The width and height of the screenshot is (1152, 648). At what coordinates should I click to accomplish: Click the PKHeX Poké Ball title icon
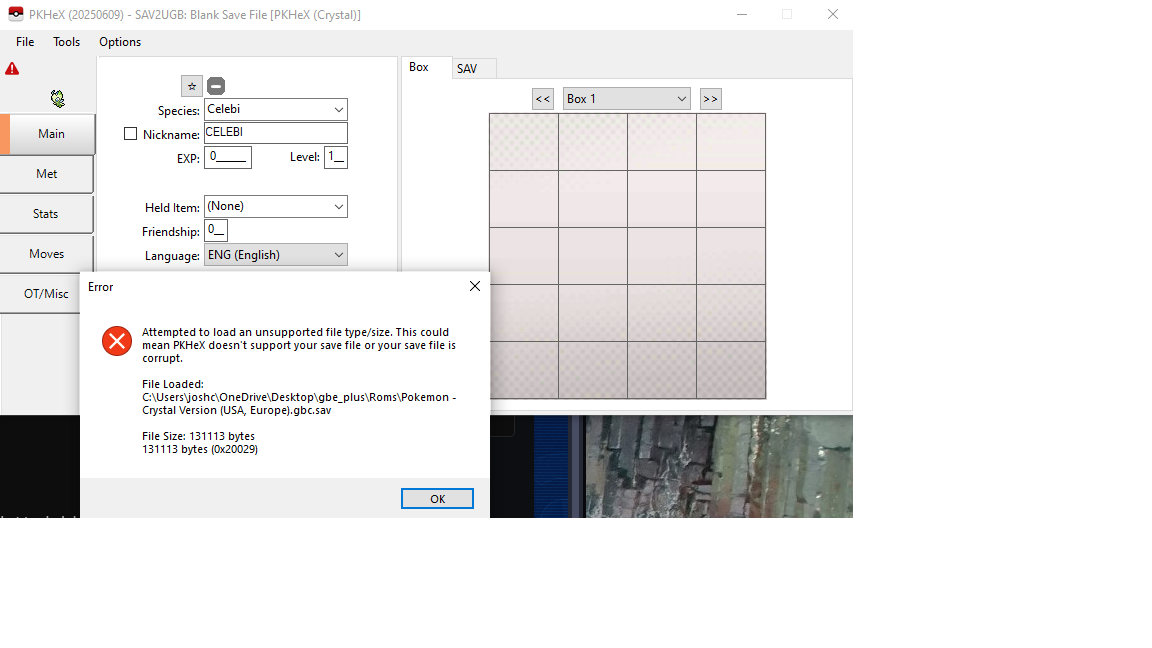tap(16, 14)
